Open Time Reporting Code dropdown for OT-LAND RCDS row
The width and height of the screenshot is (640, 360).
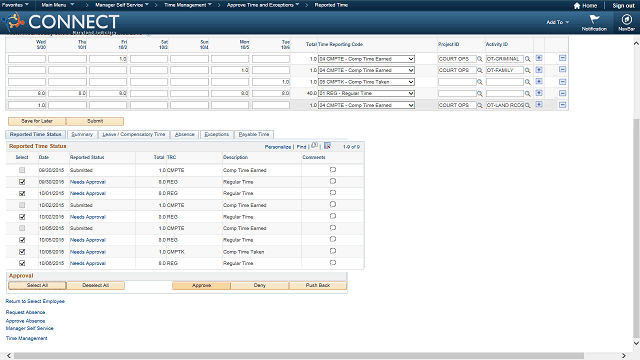(x=366, y=105)
